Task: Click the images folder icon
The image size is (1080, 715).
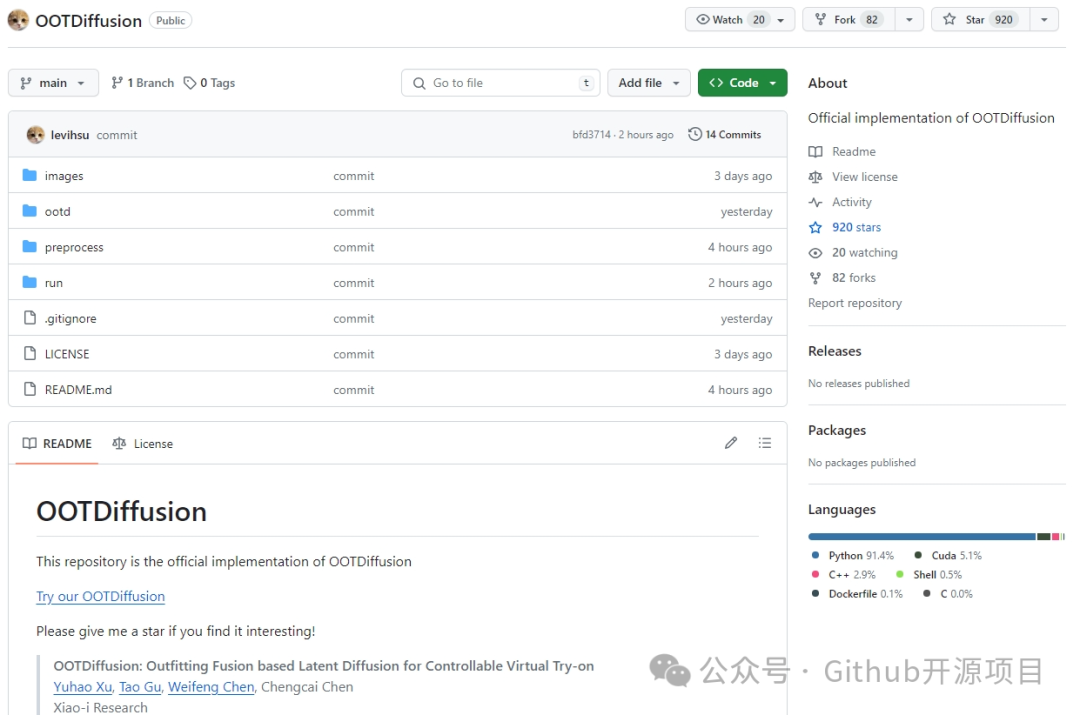Action: point(30,175)
